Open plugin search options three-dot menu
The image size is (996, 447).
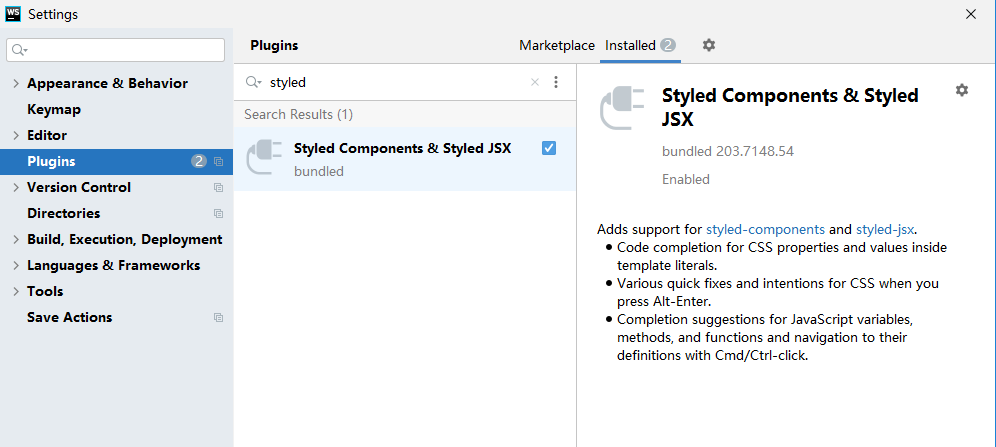556,82
